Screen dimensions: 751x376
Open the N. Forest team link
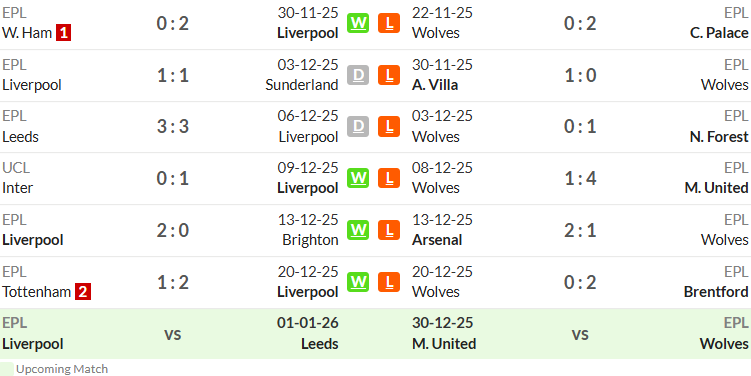(719, 137)
